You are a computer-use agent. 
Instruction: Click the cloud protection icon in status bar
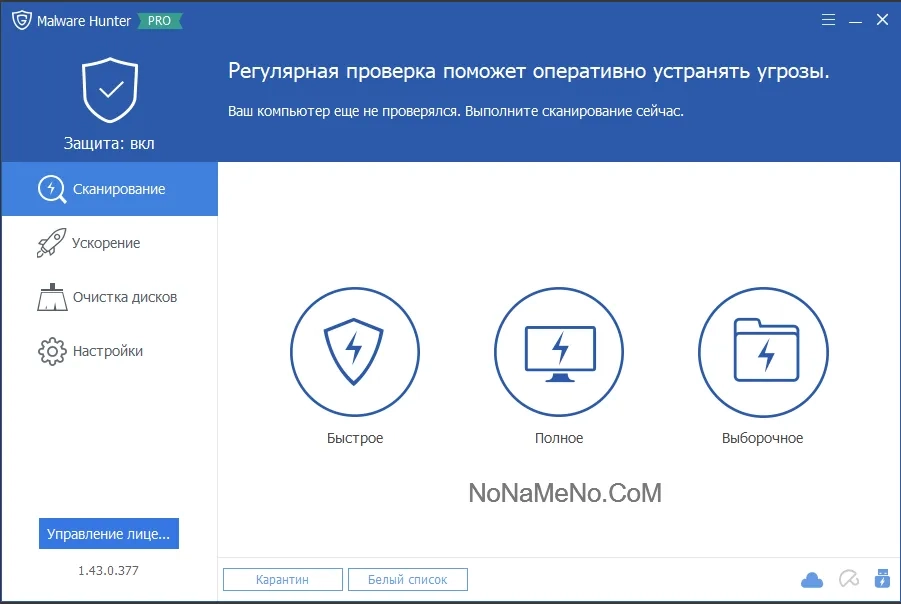coord(812,580)
